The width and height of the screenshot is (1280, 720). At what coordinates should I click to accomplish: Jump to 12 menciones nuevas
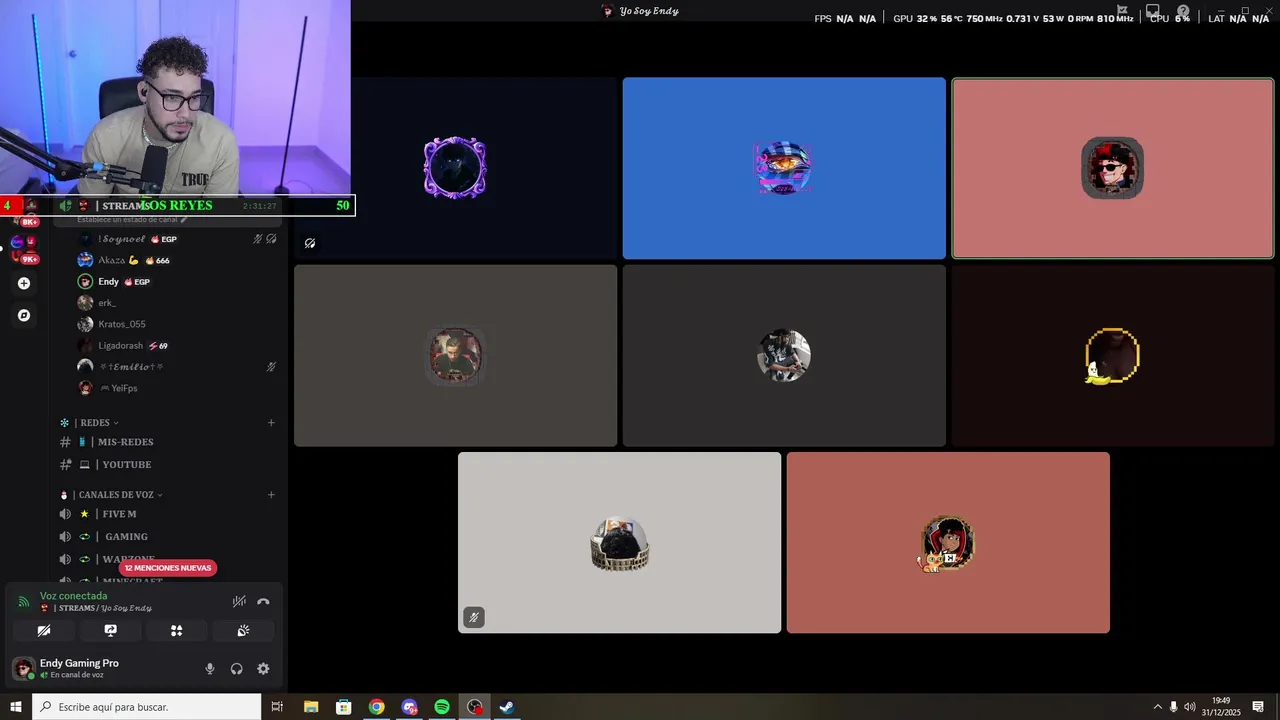click(168, 568)
